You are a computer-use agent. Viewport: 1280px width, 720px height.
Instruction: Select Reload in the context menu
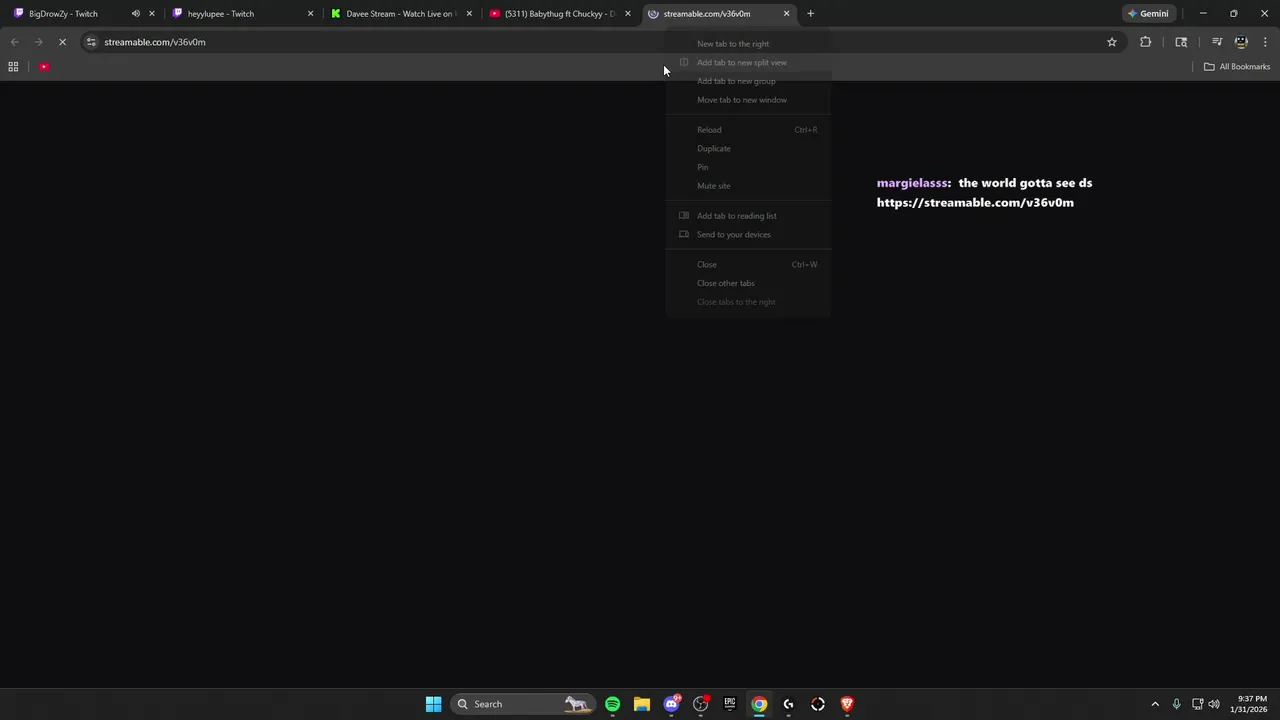(x=749, y=130)
